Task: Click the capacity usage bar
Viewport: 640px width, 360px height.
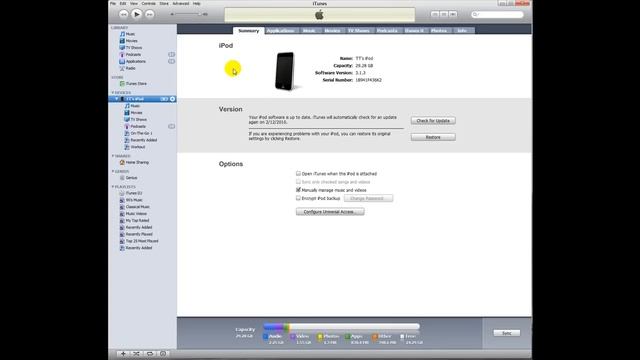Action: pyautogui.click(x=341, y=327)
